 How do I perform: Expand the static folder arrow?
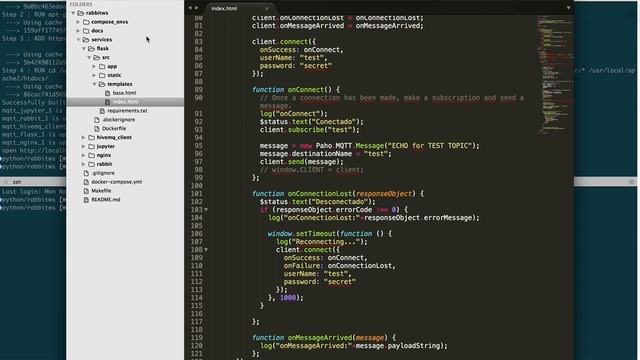(94, 76)
